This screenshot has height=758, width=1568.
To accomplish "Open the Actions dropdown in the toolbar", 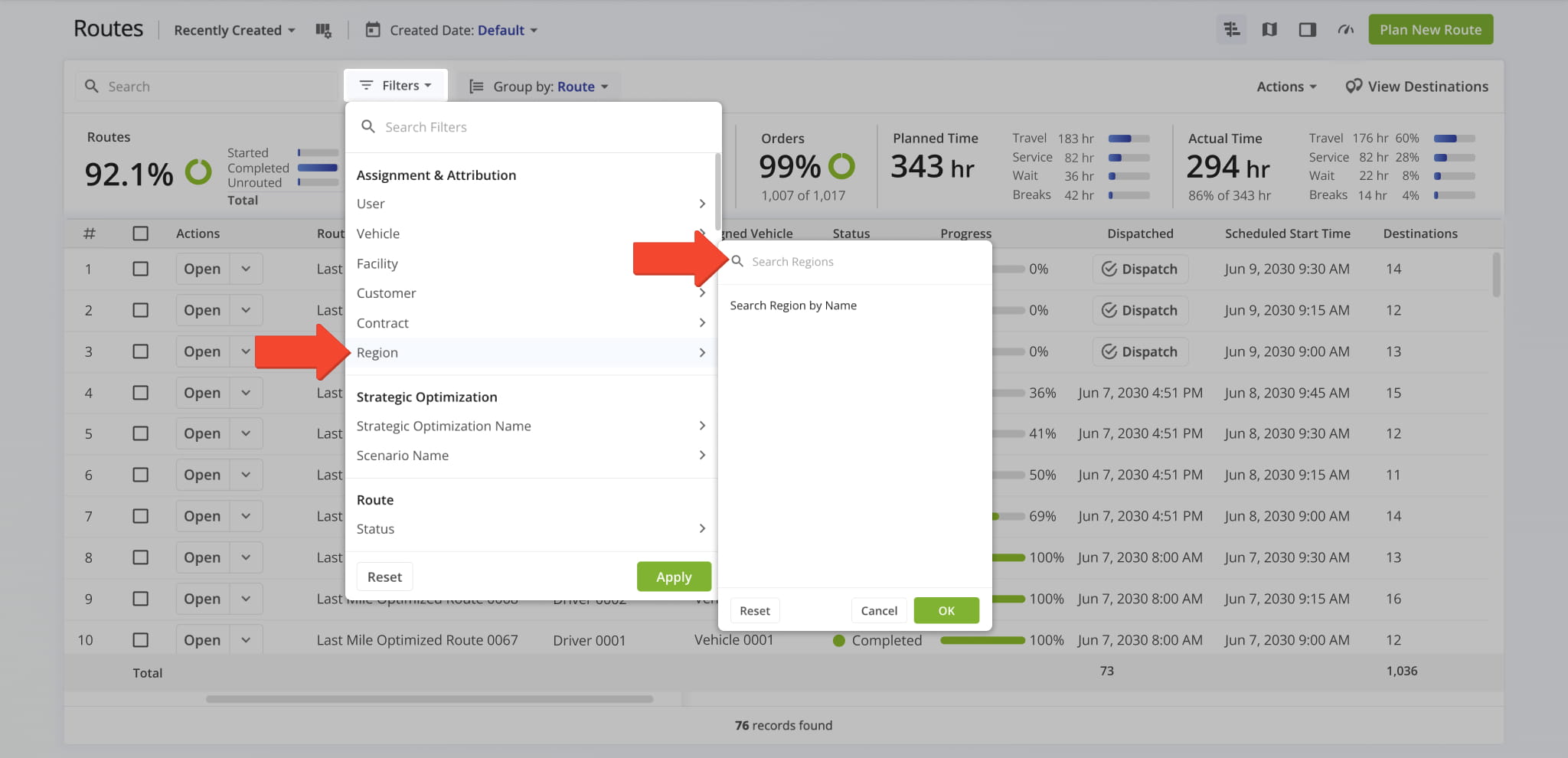I will pyautogui.click(x=1286, y=87).
